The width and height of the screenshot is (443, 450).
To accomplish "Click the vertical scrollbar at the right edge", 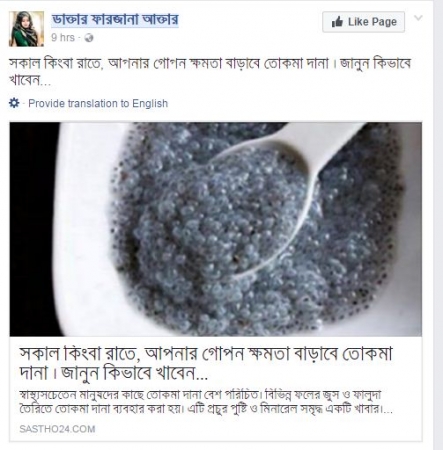I will (x=438, y=225).
